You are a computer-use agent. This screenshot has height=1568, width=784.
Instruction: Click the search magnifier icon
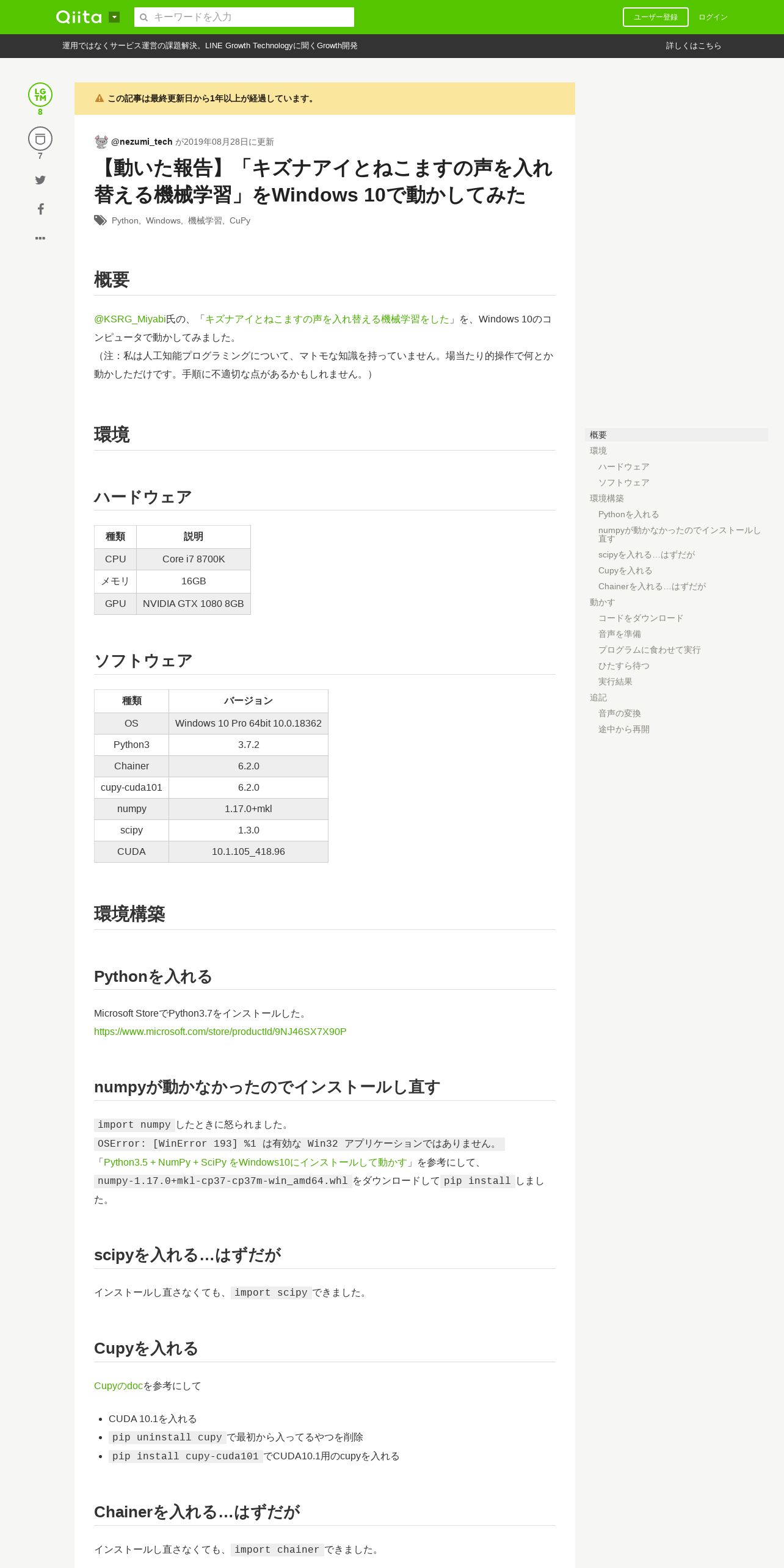144,17
